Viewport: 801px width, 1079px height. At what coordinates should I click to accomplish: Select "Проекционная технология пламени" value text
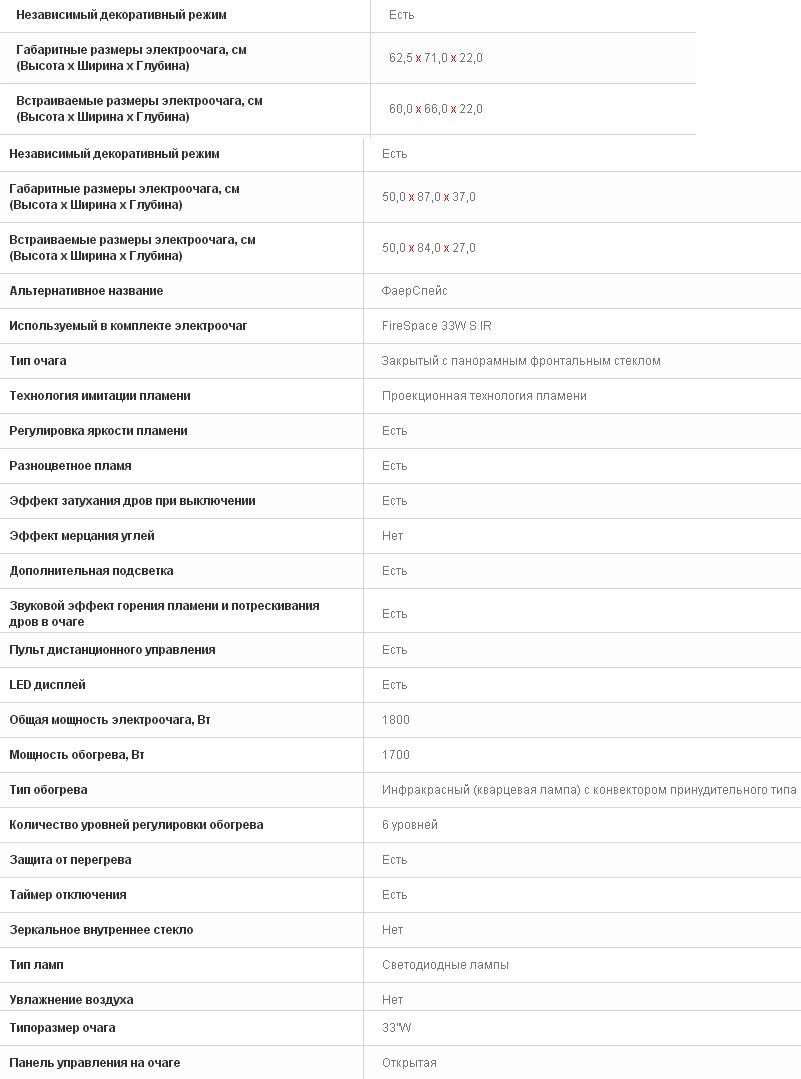pyautogui.click(x=484, y=396)
